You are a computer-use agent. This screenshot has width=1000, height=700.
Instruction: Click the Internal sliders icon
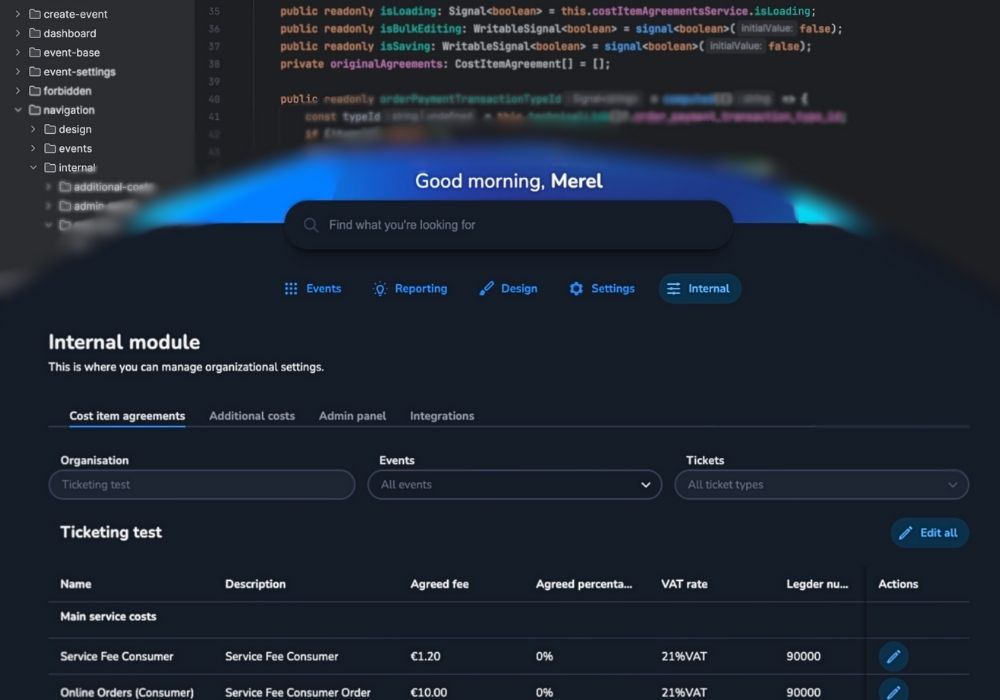(x=674, y=289)
